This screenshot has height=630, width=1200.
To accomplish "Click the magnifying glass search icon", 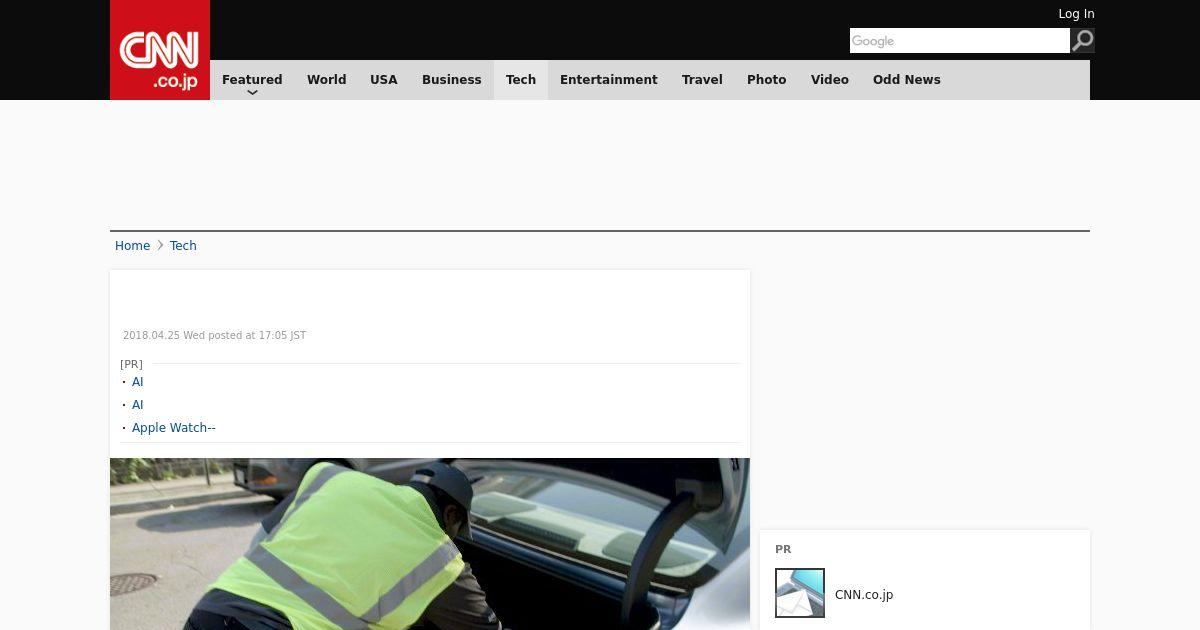I will (1082, 41).
